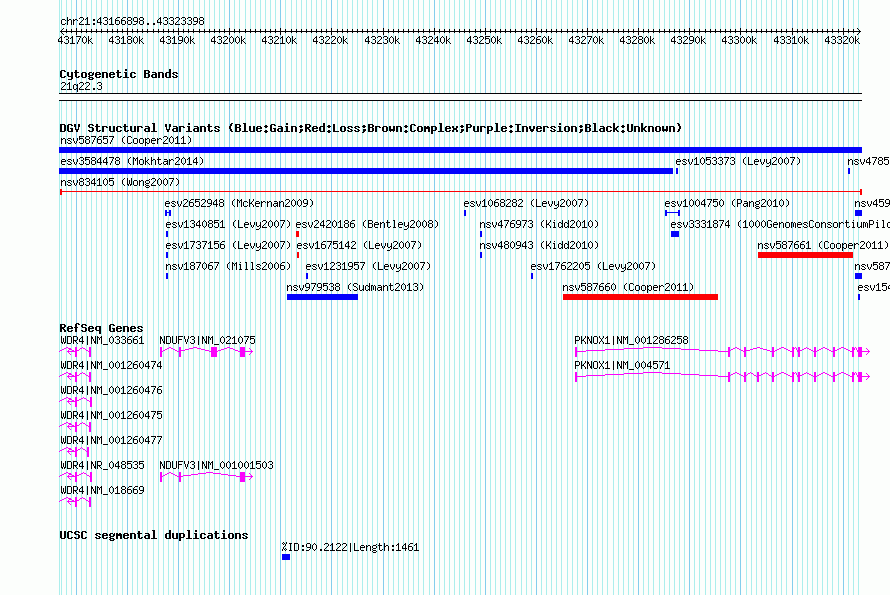Image resolution: width=890 pixels, height=595 pixels.
Task: Open the WDR4|NM_018669 transcript label
Action: pyautogui.click(x=102, y=490)
